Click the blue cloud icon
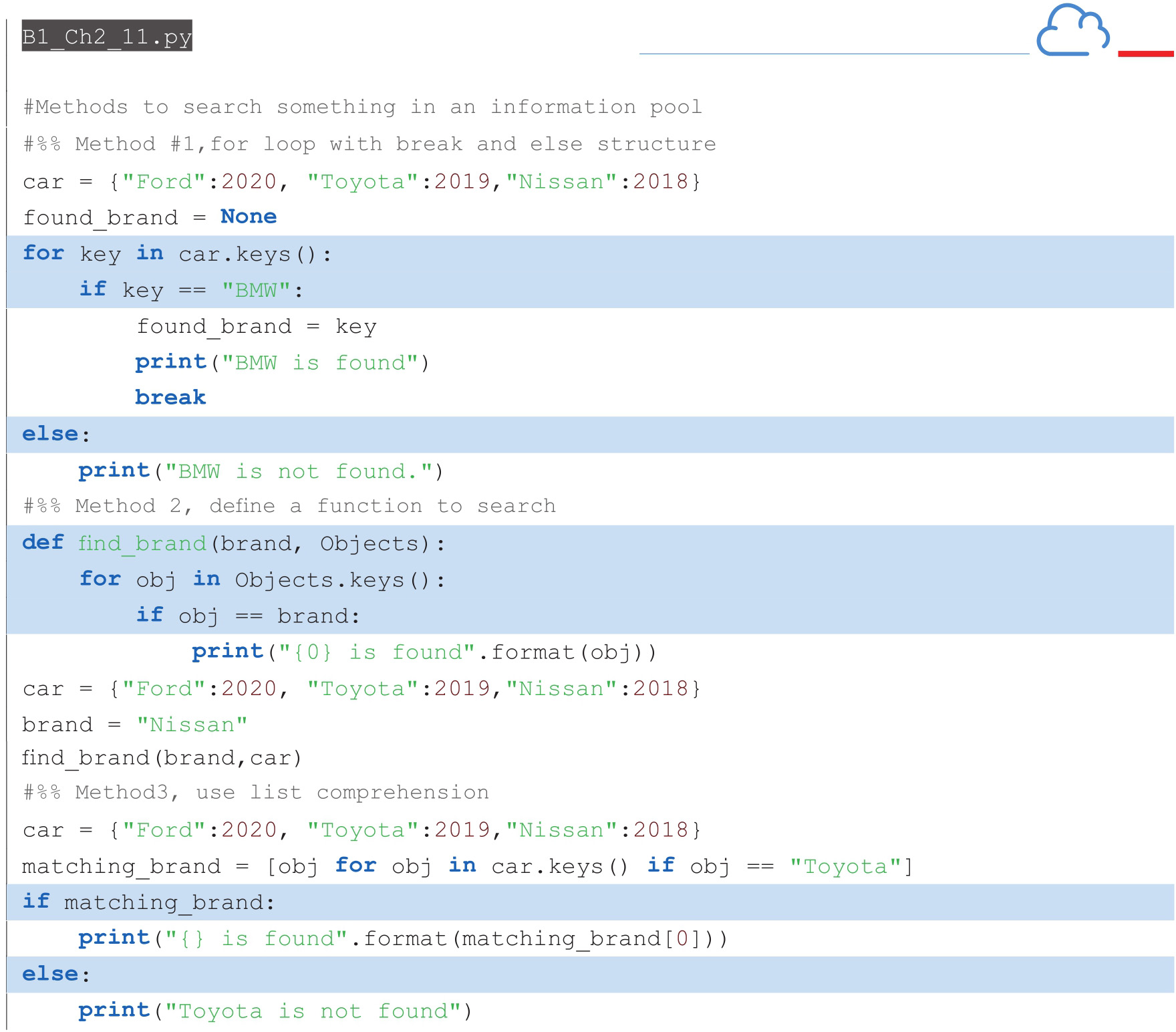Image resolution: width=1176 pixels, height=1032 pixels. [1072, 31]
